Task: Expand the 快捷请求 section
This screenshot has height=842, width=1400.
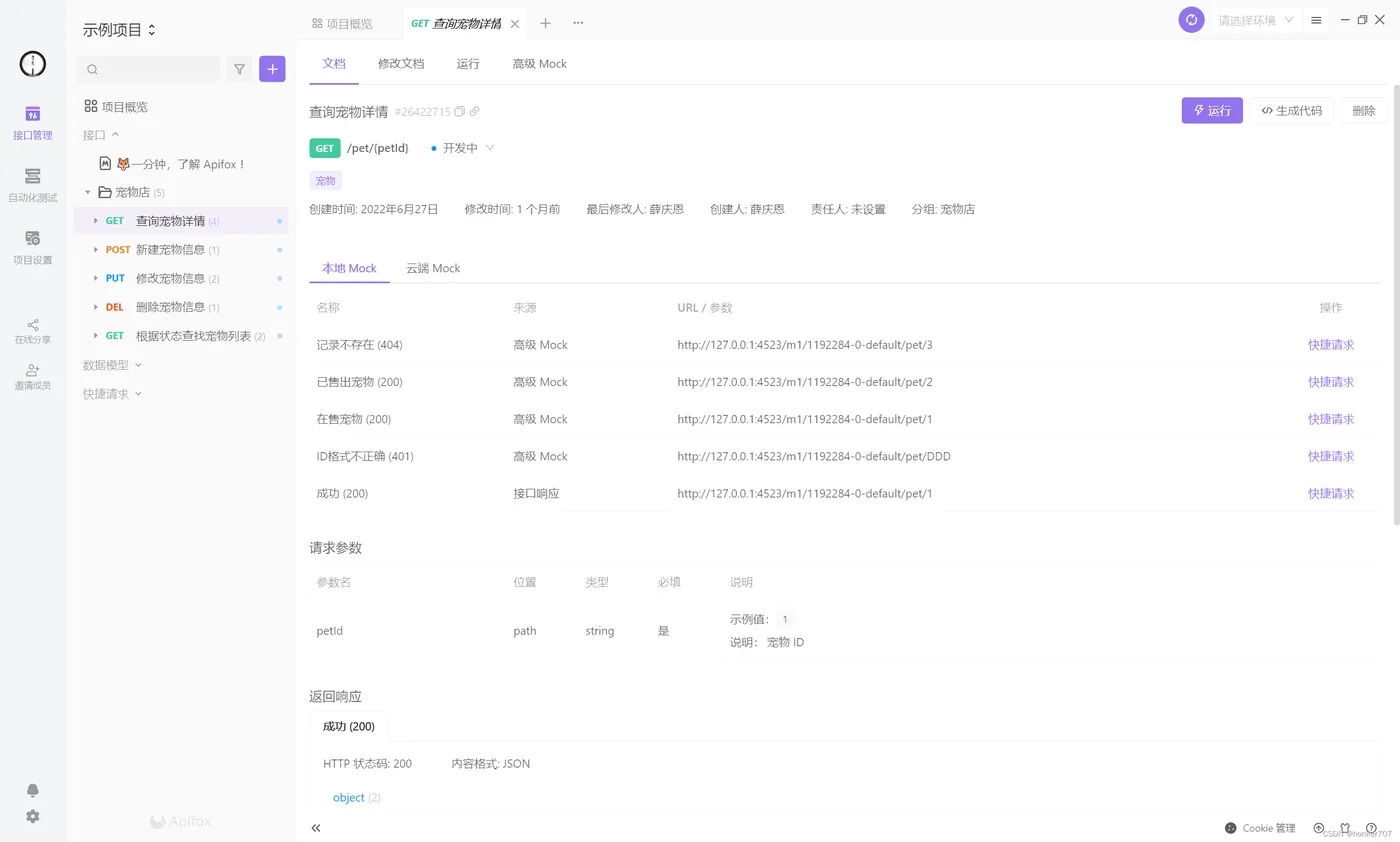Action: (x=112, y=394)
